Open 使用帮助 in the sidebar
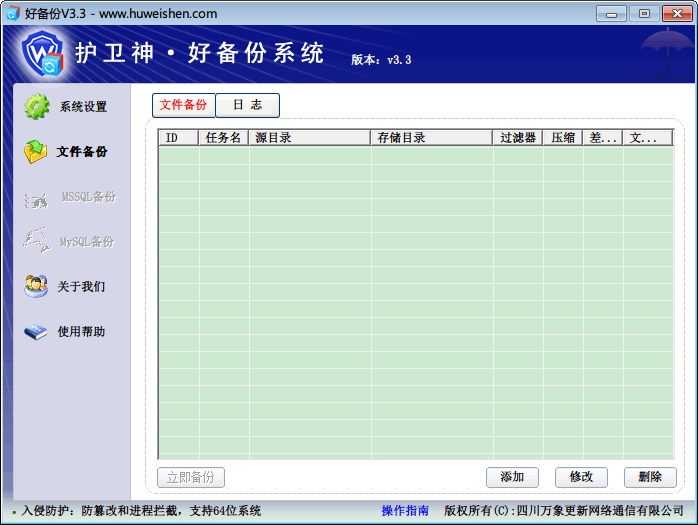The height and width of the screenshot is (525, 698). [81, 332]
